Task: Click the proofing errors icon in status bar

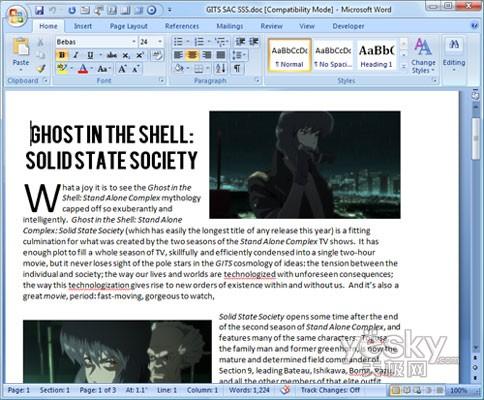Action: click(285, 390)
